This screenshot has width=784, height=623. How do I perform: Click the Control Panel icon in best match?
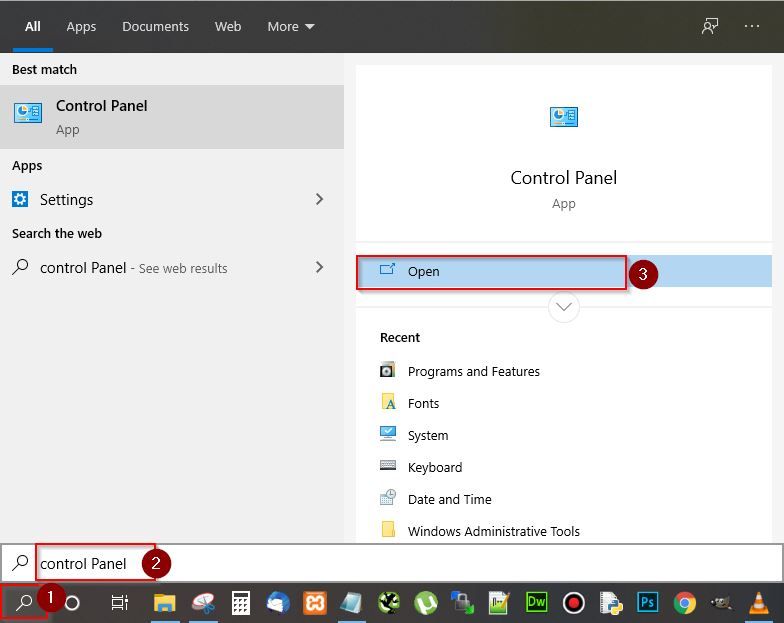click(x=28, y=113)
